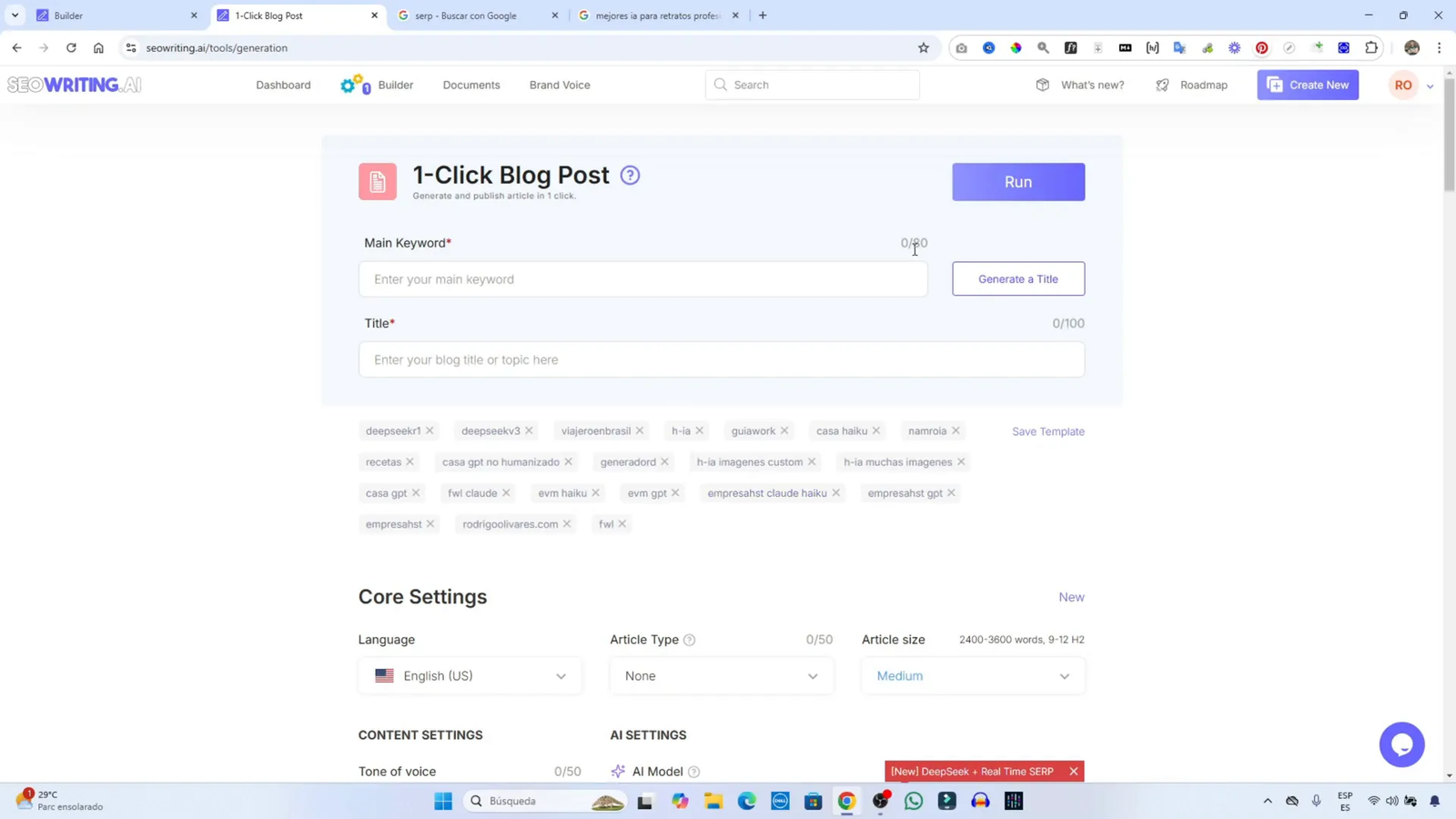Open WhatsApp from the taskbar
The height and width of the screenshot is (819, 1456).
click(x=914, y=801)
